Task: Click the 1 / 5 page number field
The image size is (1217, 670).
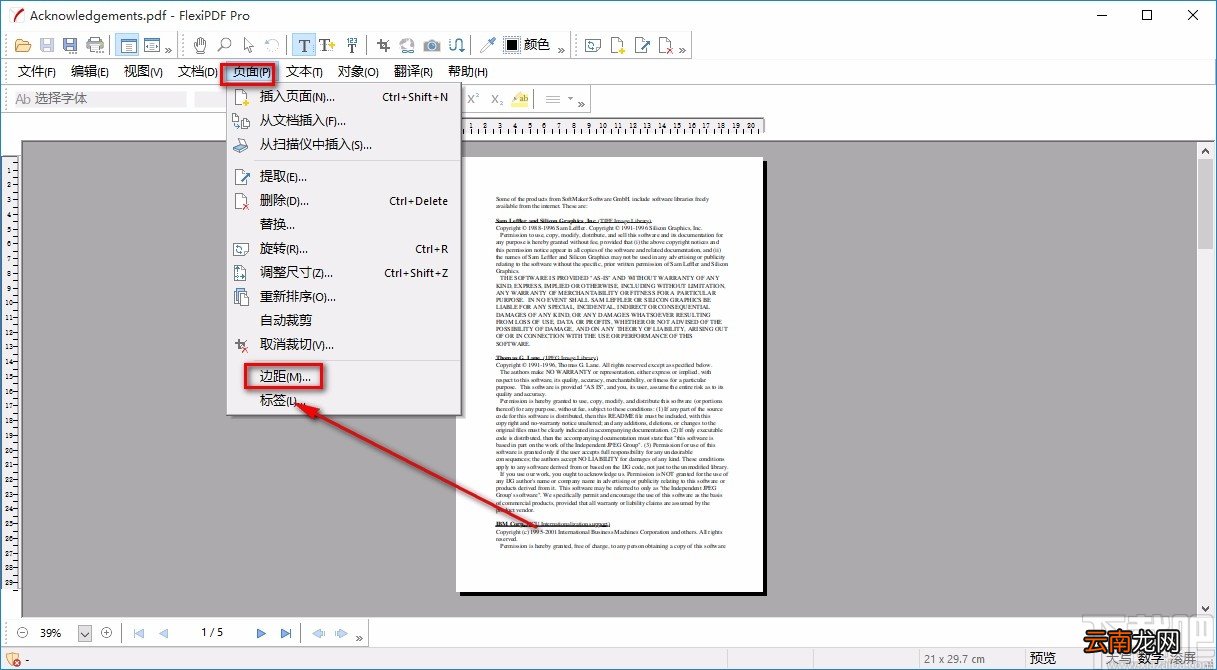Action: (x=212, y=633)
